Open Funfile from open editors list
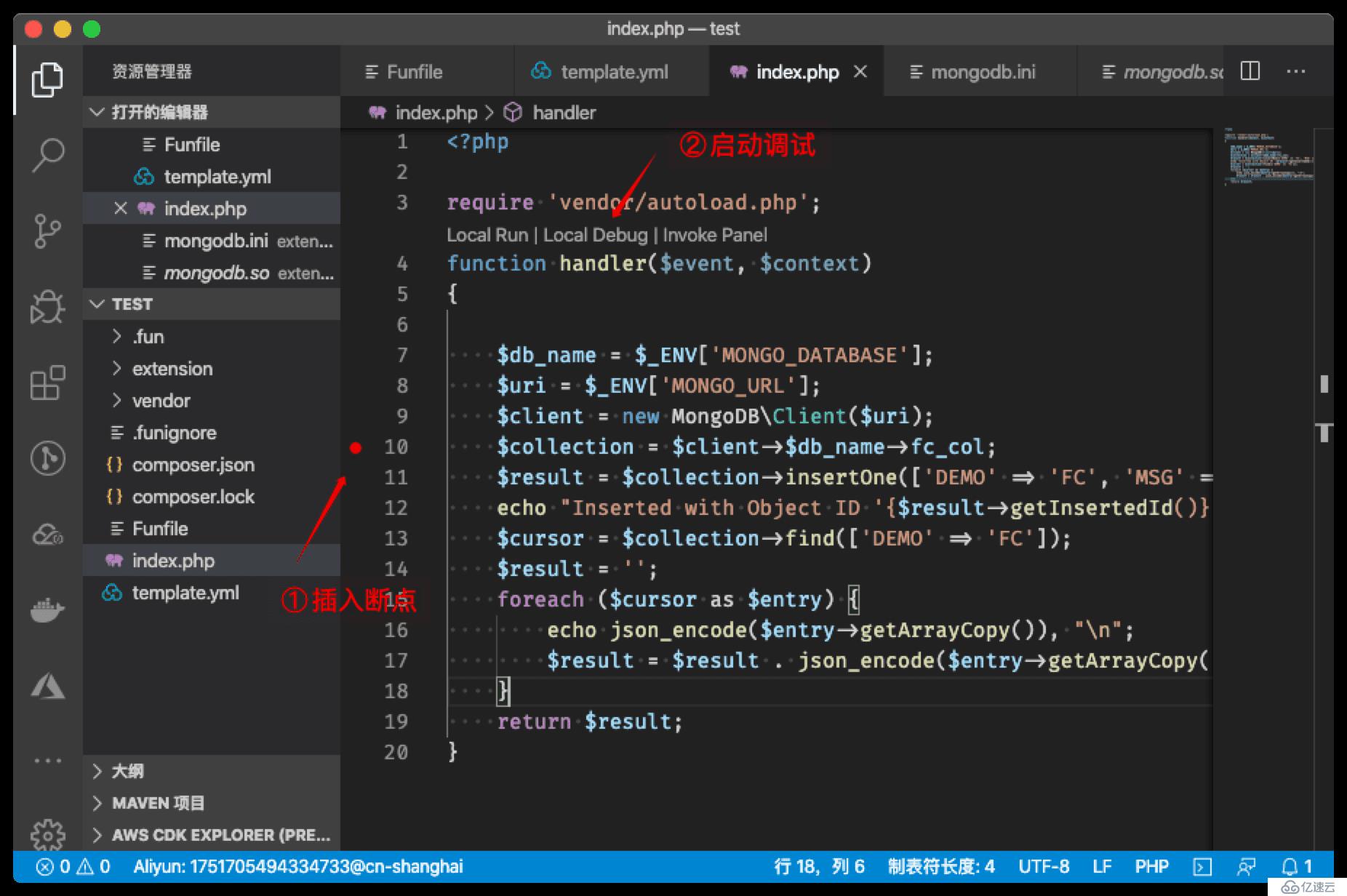This screenshot has height=896, width=1347. click(x=211, y=145)
